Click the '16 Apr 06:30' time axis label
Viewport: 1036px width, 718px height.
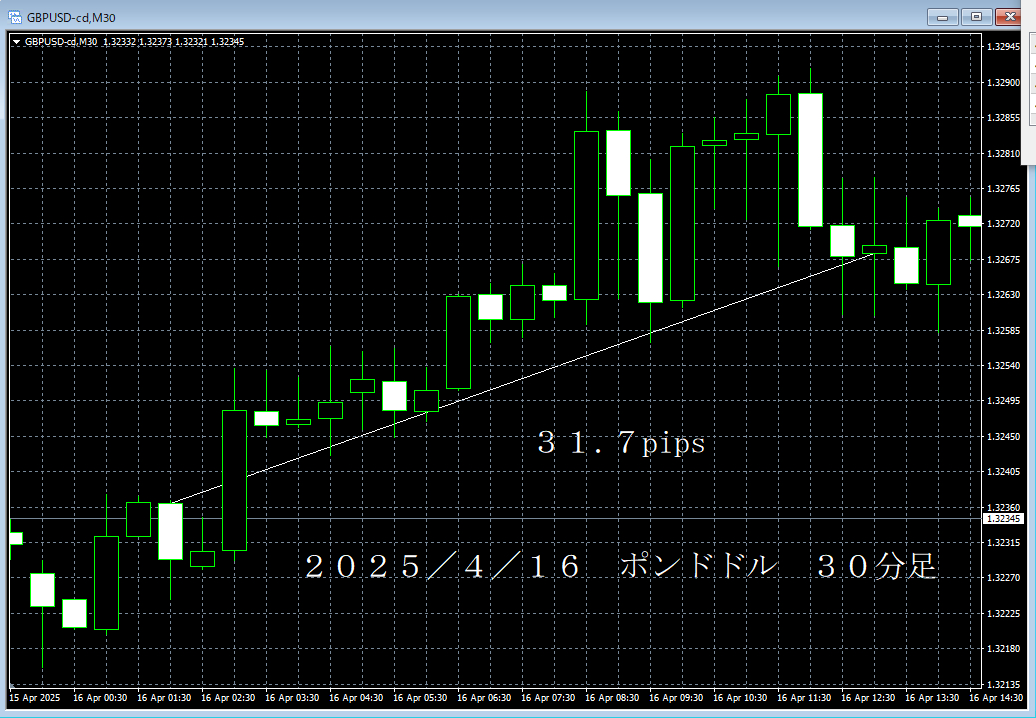[484, 698]
